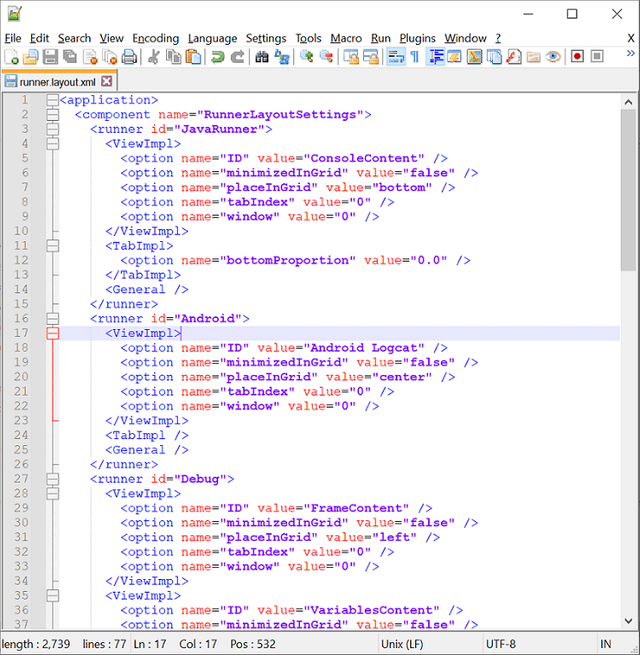The height and width of the screenshot is (655, 640).
Task: Open the Plugins menu
Action: [417, 38]
